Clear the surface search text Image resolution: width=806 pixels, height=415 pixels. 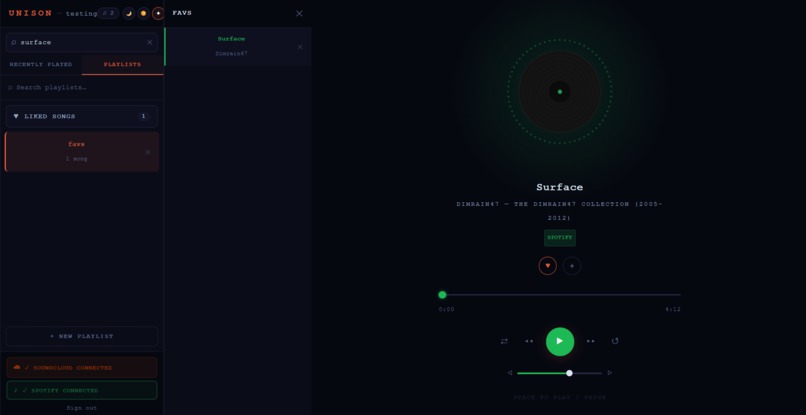pyautogui.click(x=150, y=43)
